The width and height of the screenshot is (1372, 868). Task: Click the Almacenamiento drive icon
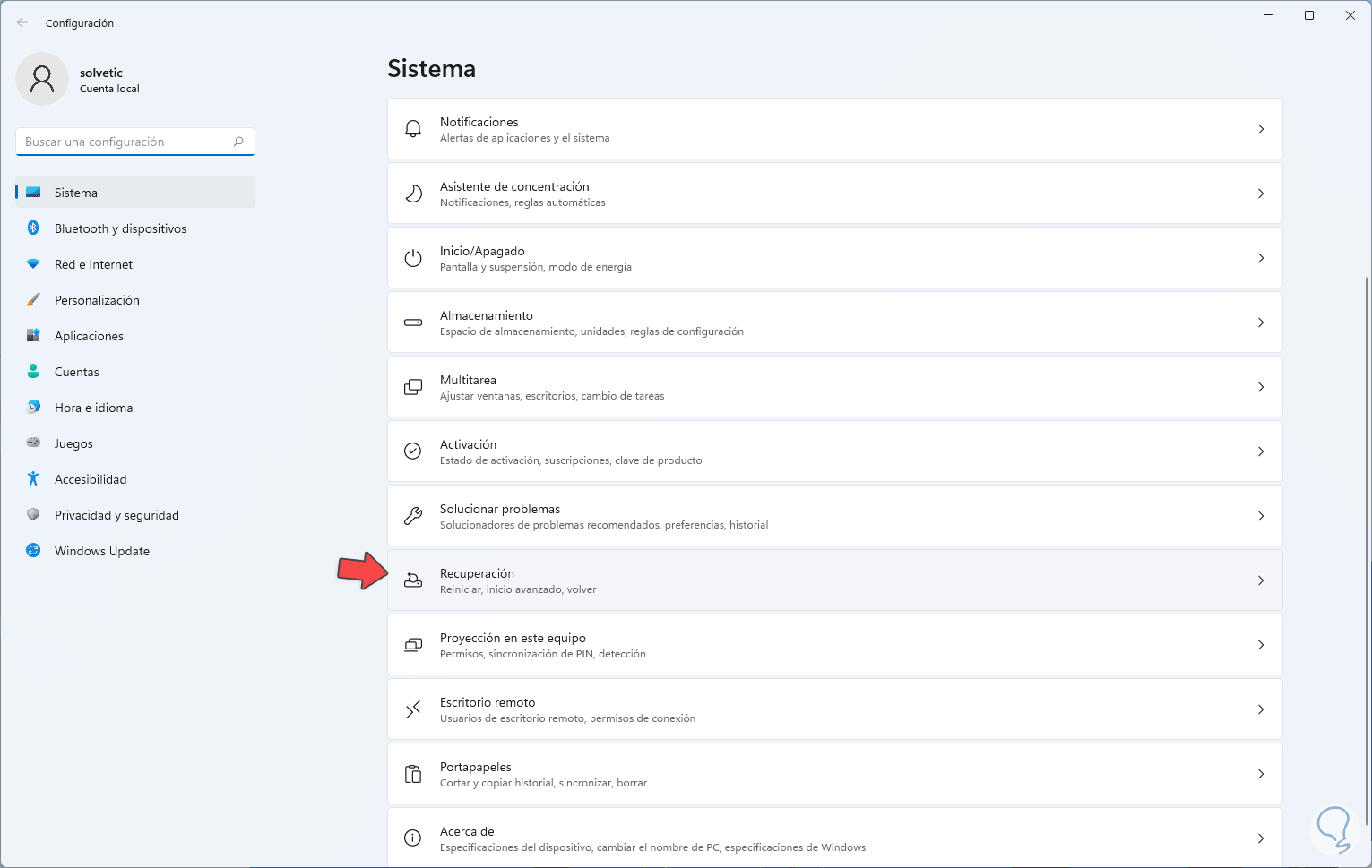click(x=413, y=322)
